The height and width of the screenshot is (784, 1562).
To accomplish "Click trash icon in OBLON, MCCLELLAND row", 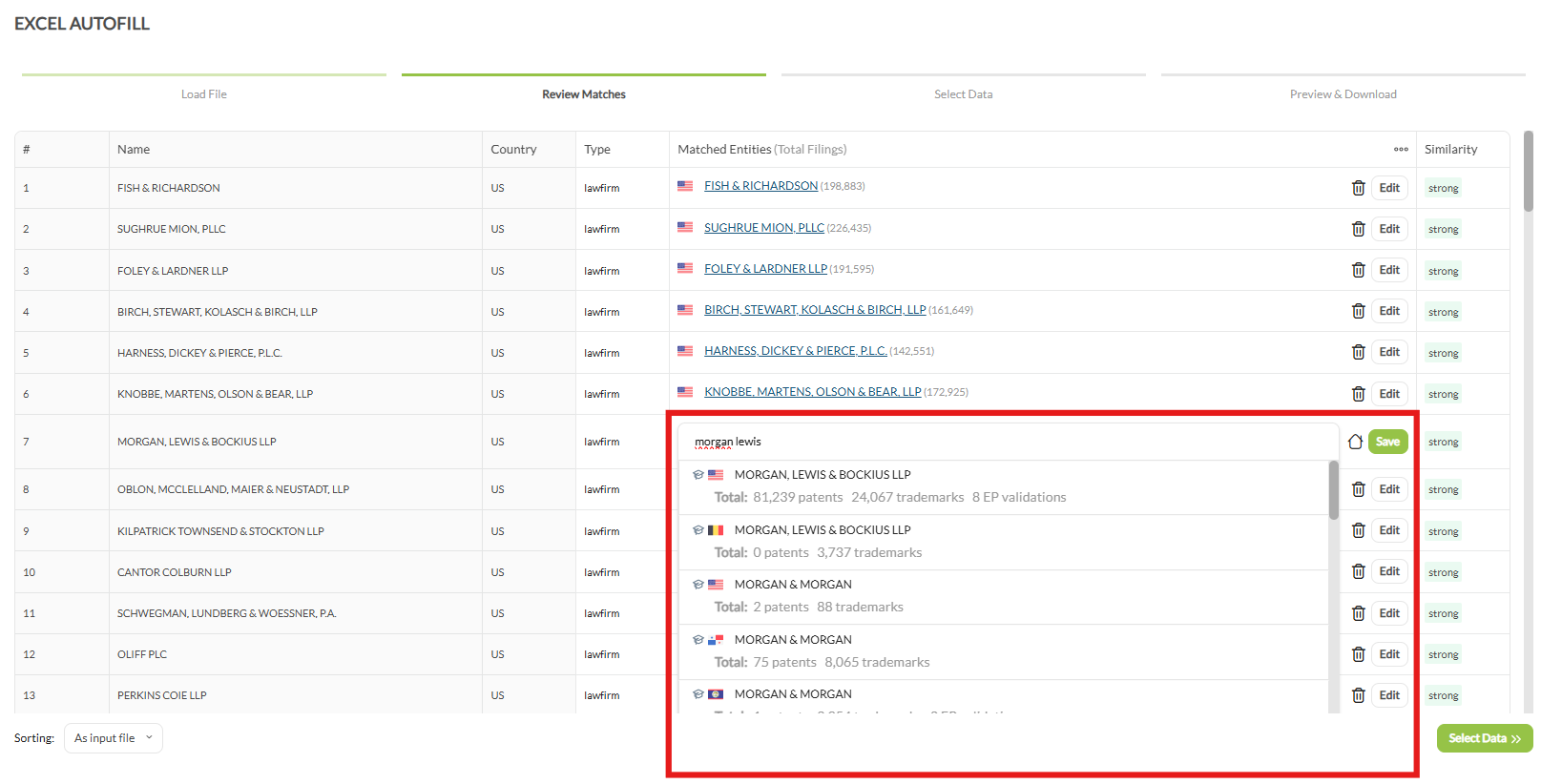I will (x=1358, y=489).
